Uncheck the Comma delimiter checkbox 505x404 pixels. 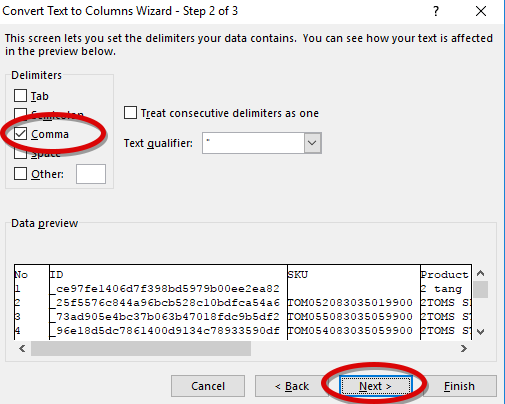click(x=20, y=134)
